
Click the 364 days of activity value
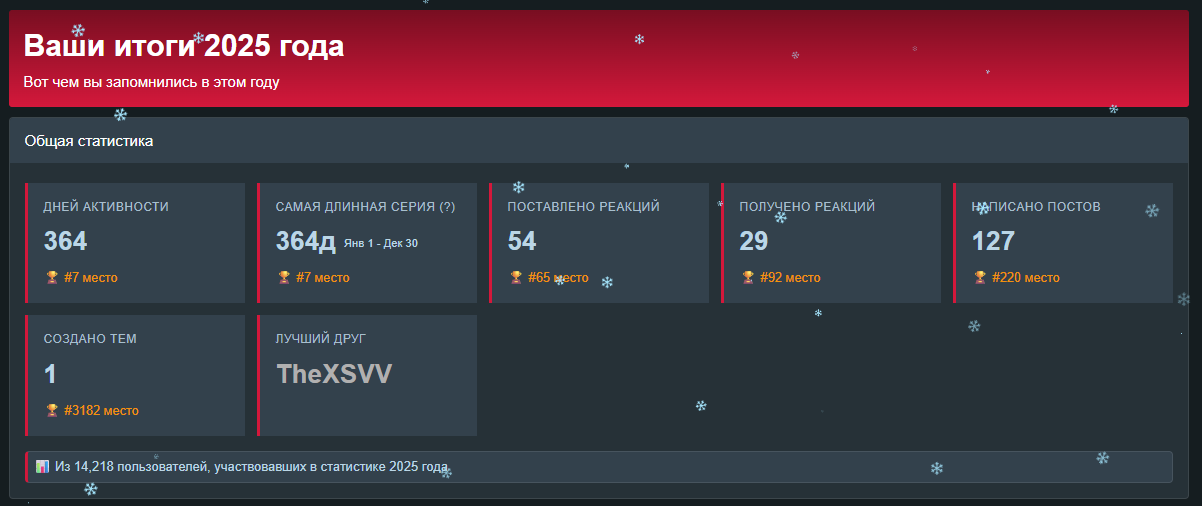pyautogui.click(x=65, y=241)
